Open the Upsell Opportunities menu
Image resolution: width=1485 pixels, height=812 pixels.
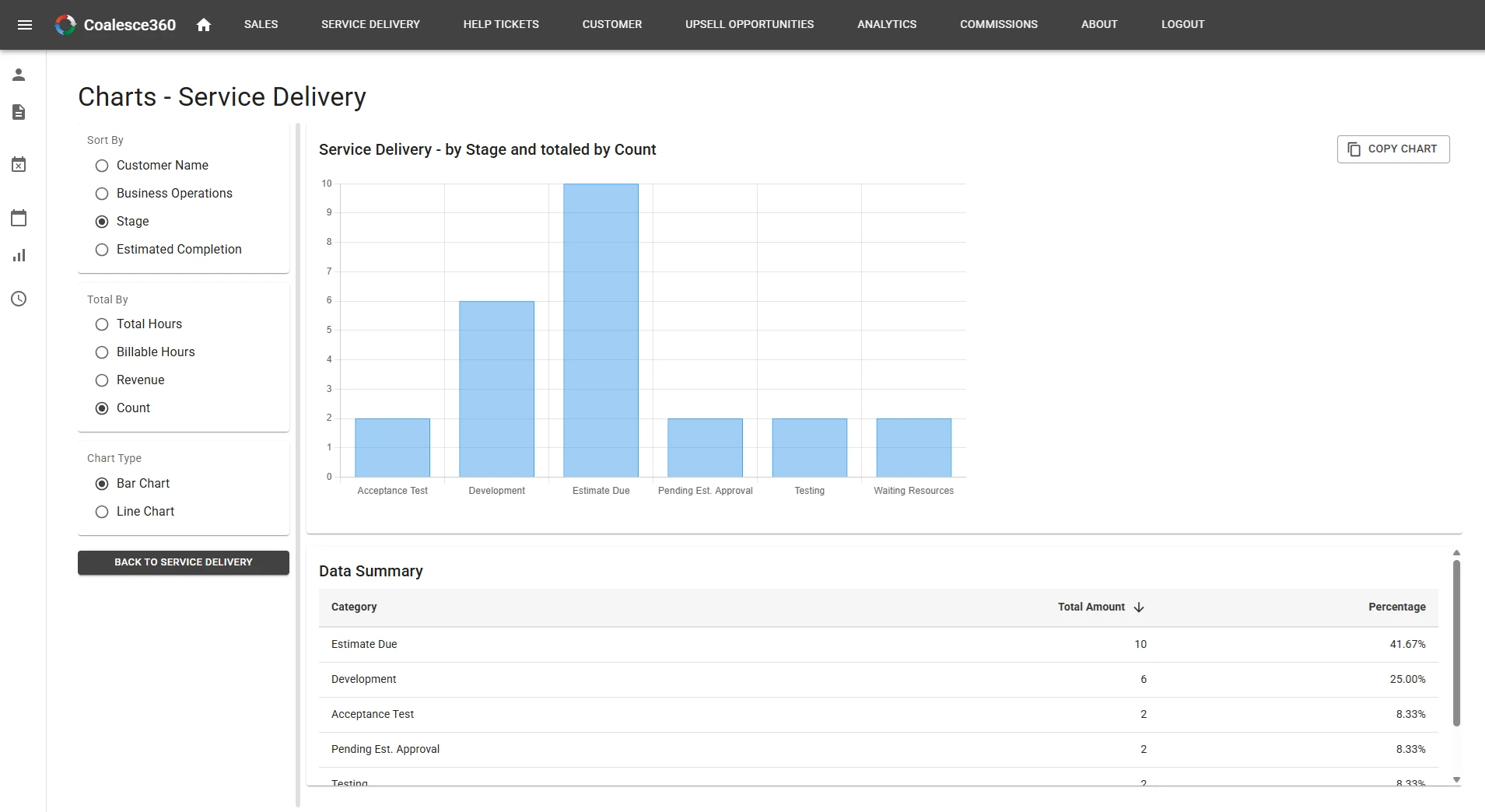tap(748, 24)
